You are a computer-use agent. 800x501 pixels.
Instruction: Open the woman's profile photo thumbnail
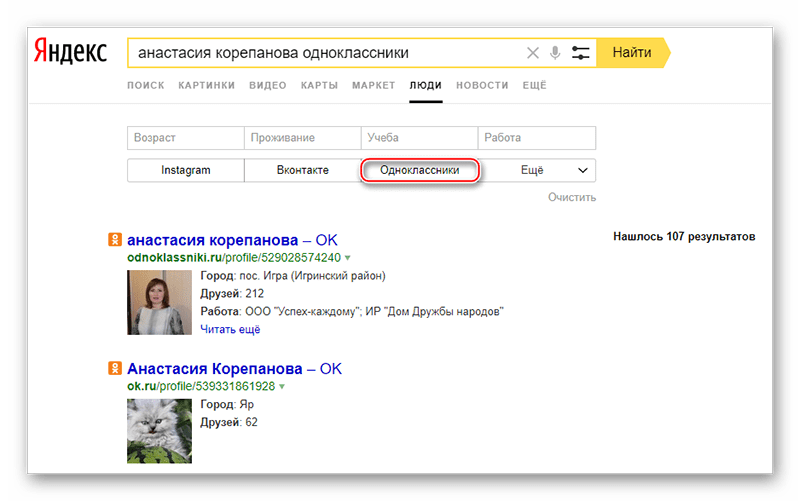point(159,303)
